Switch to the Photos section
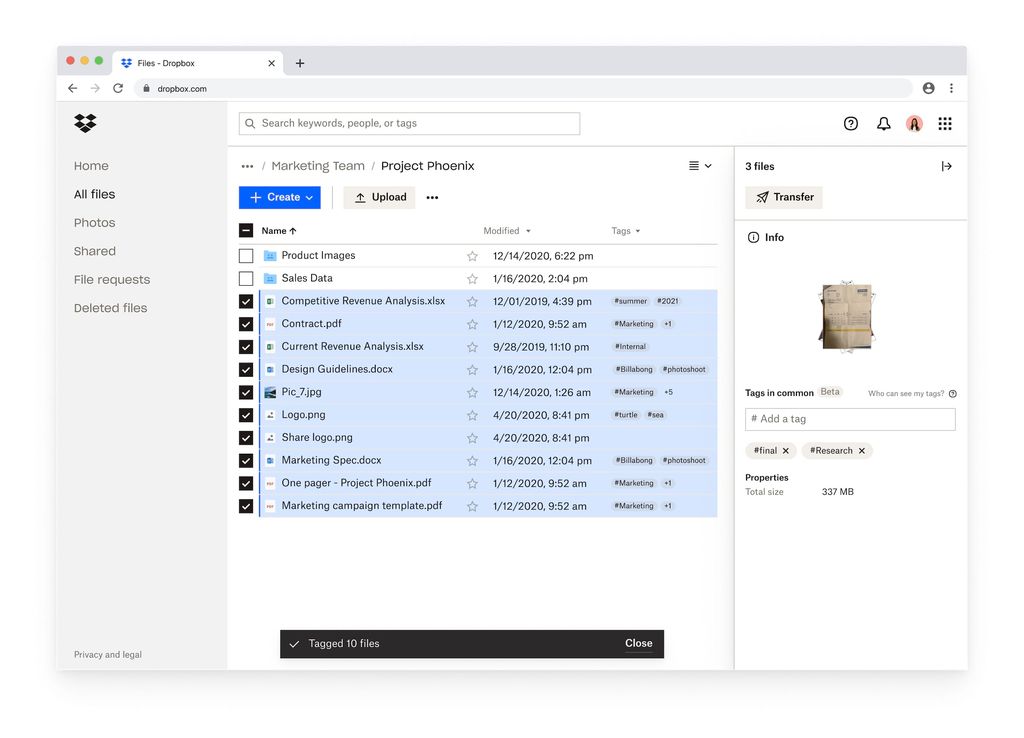 tap(94, 222)
